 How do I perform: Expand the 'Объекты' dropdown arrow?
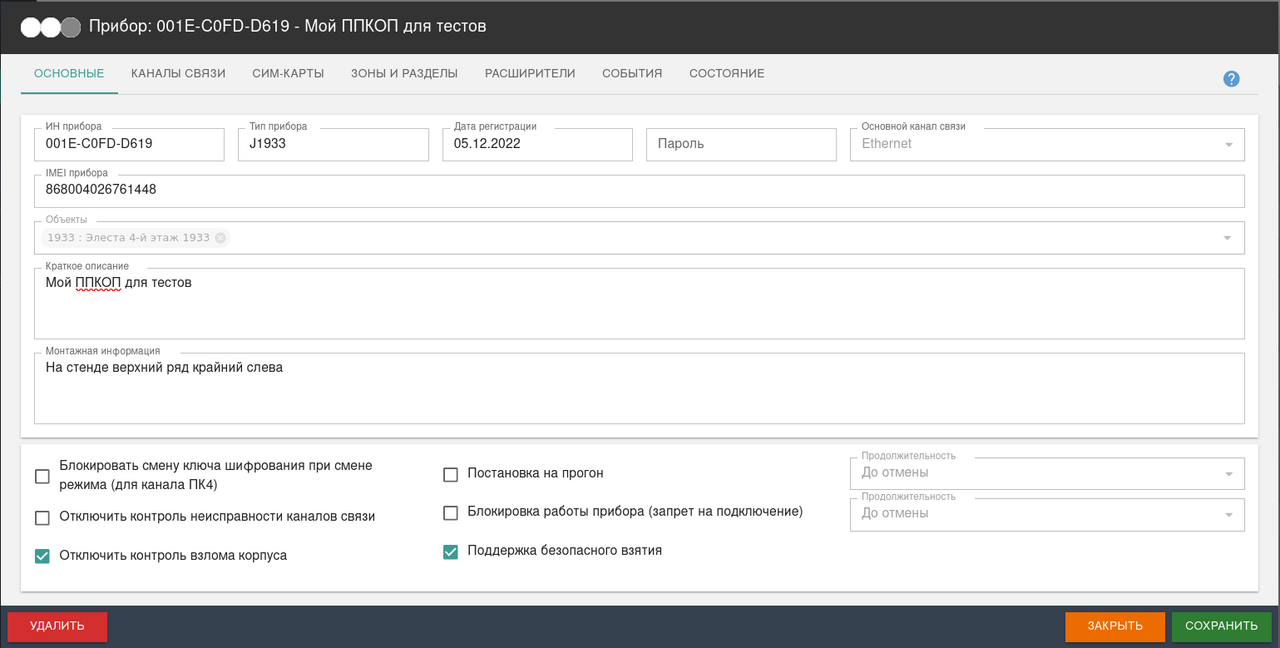[1228, 238]
